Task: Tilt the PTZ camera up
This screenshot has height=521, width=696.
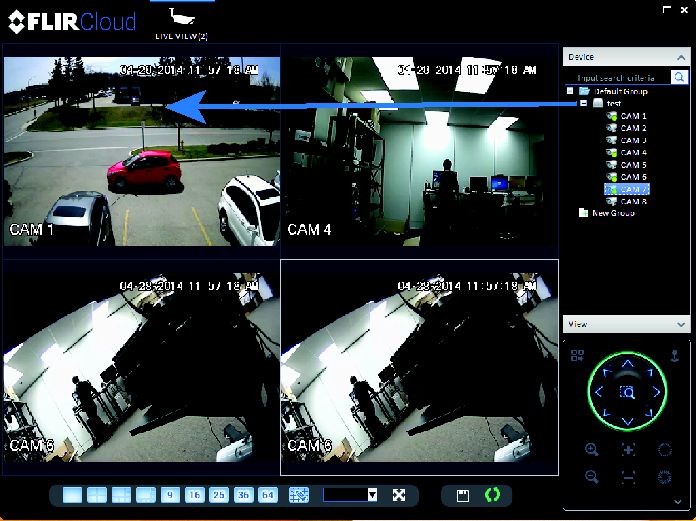Action: (x=628, y=364)
